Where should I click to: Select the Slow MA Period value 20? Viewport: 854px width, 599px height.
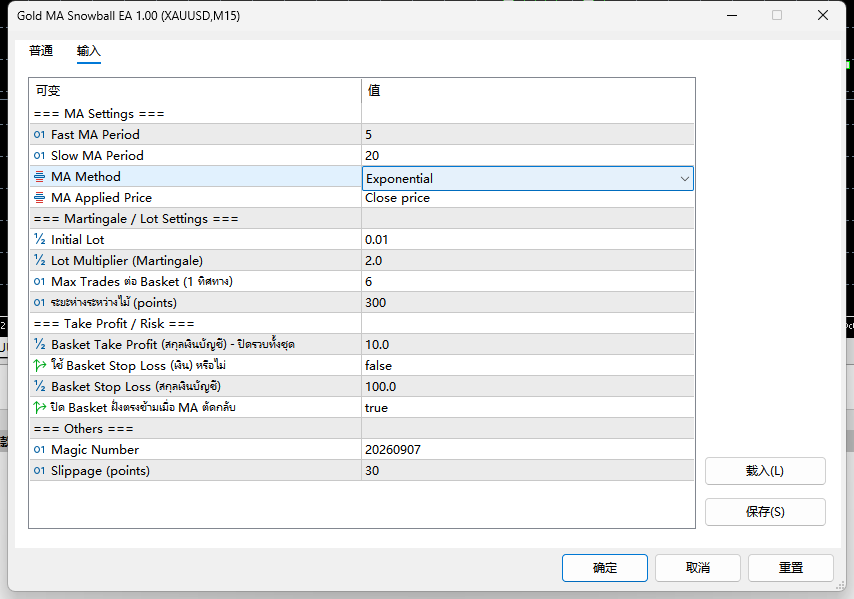click(528, 156)
